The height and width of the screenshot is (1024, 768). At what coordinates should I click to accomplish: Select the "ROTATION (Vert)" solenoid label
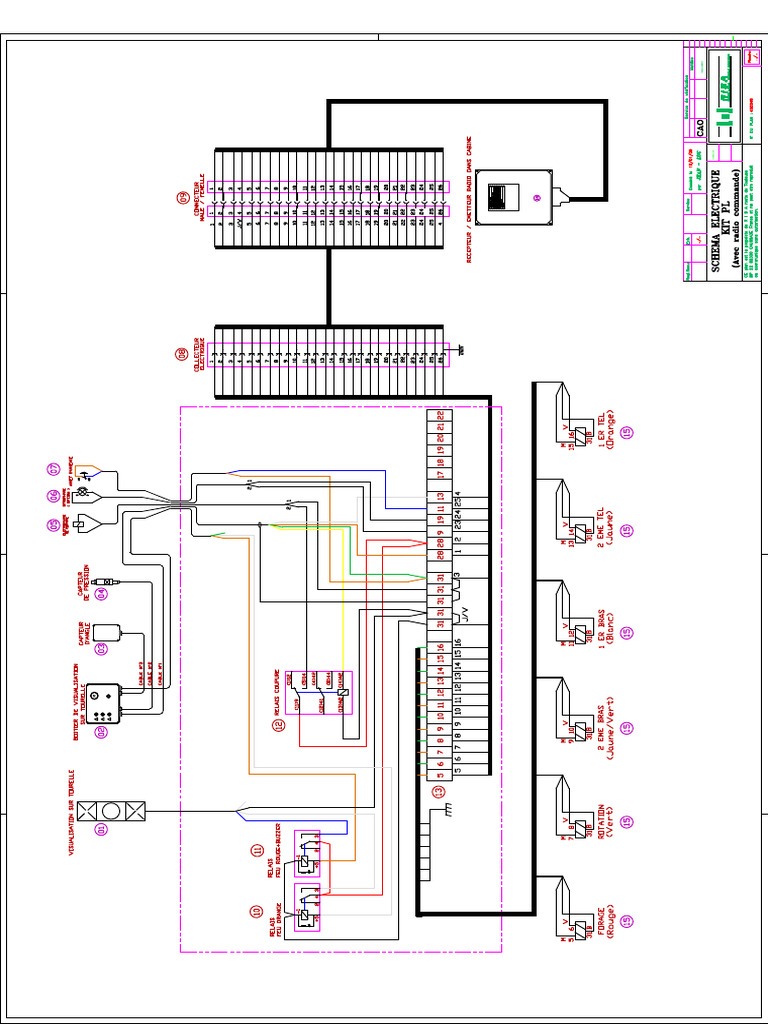[605, 824]
